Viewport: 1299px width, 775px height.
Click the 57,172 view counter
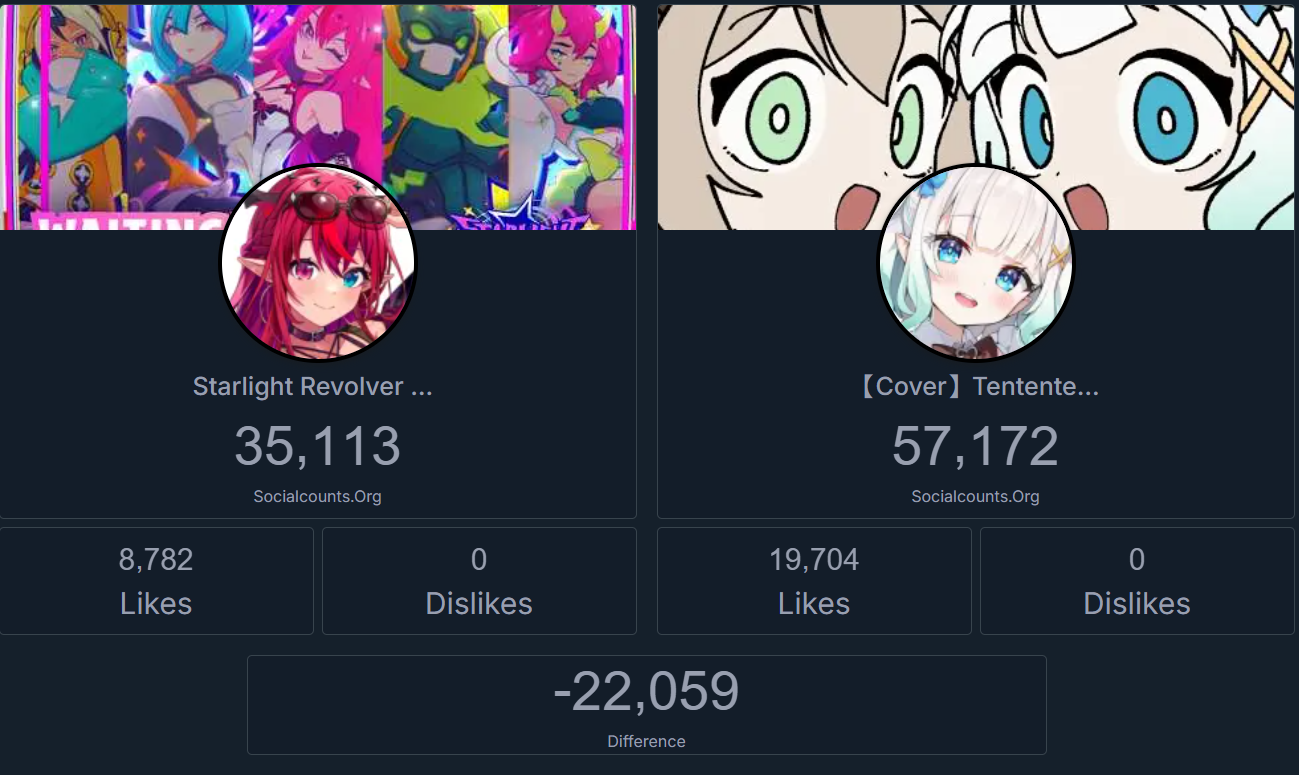(975, 446)
